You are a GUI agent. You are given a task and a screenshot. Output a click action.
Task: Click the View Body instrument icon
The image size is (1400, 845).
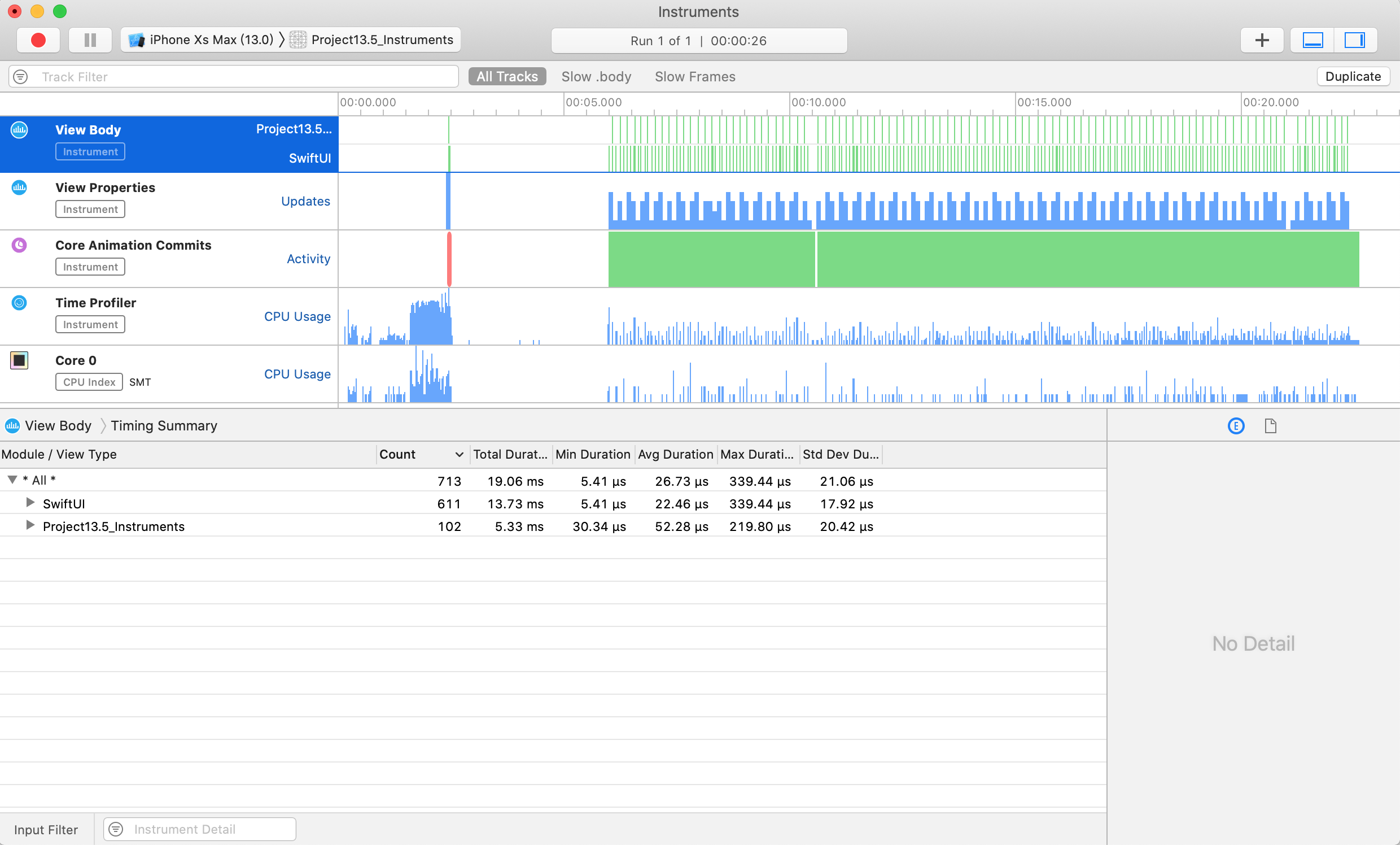pos(19,130)
